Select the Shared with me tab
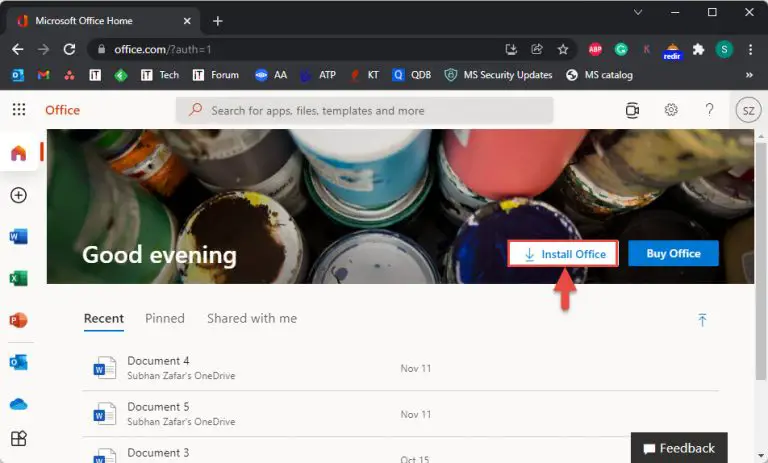768x463 pixels. coord(252,318)
